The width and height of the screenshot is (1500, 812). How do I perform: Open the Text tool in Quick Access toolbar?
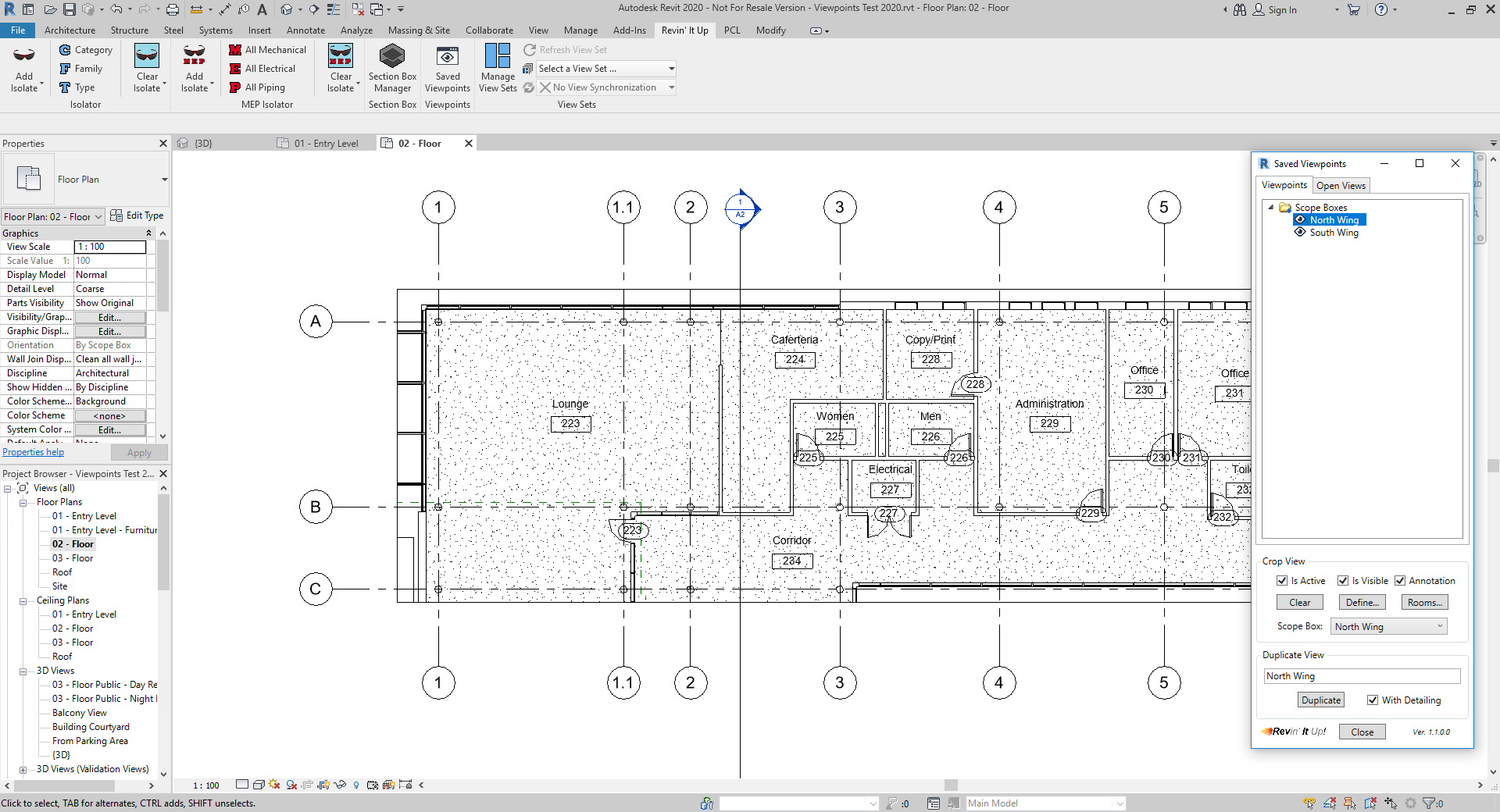pyautogui.click(x=262, y=9)
